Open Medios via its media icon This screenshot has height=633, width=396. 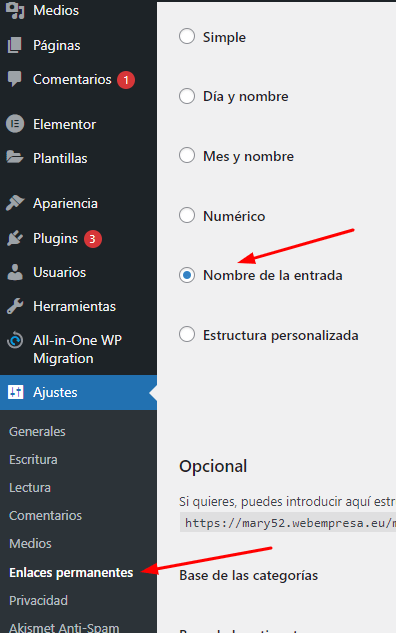(15, 10)
